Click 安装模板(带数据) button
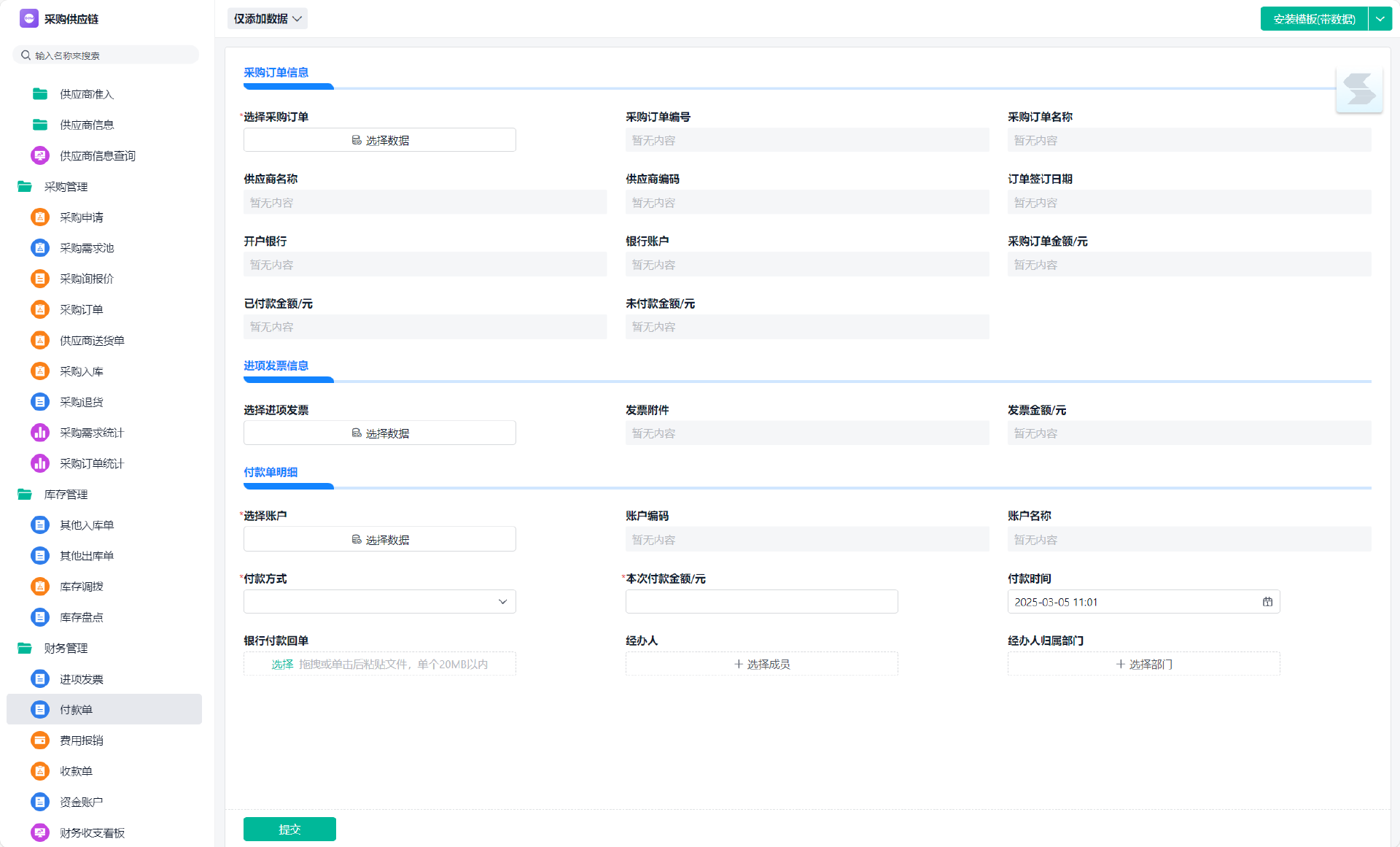This screenshot has height=847, width=1400. point(1314,19)
